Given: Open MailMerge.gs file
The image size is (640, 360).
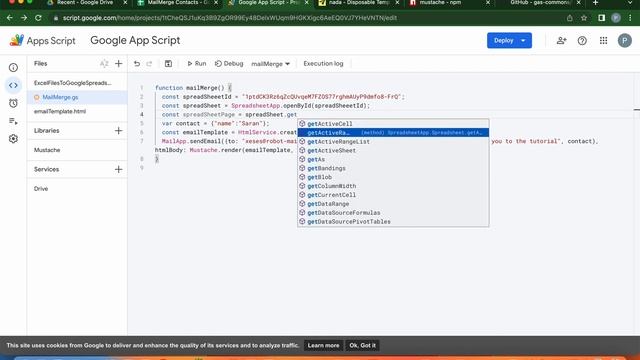Looking at the screenshot, I should [x=77, y=97].
